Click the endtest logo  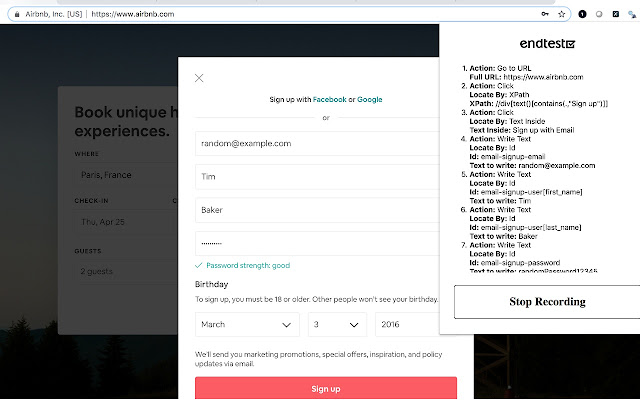(547, 44)
